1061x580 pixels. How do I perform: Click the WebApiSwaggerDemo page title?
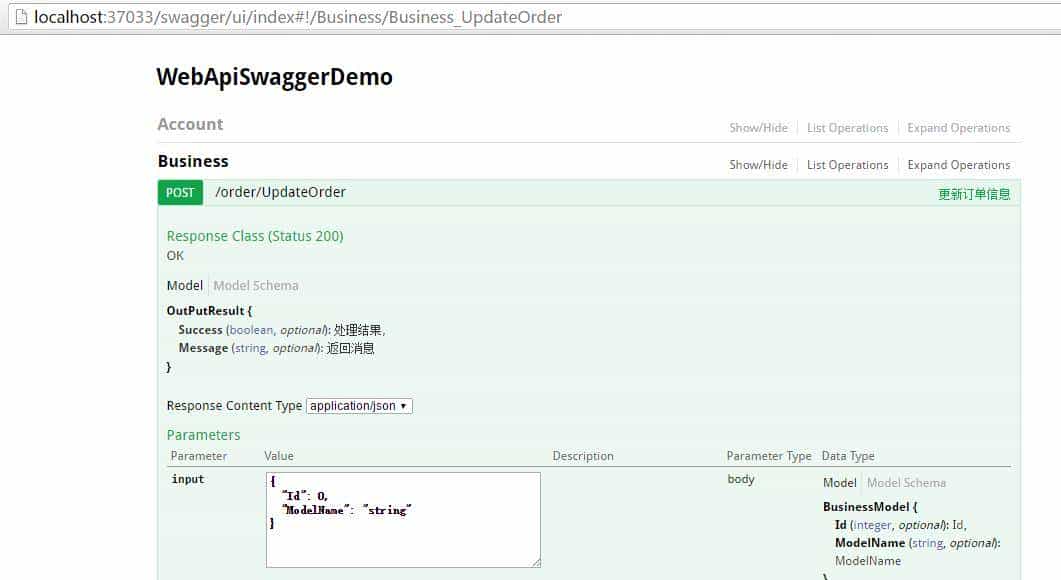point(274,76)
